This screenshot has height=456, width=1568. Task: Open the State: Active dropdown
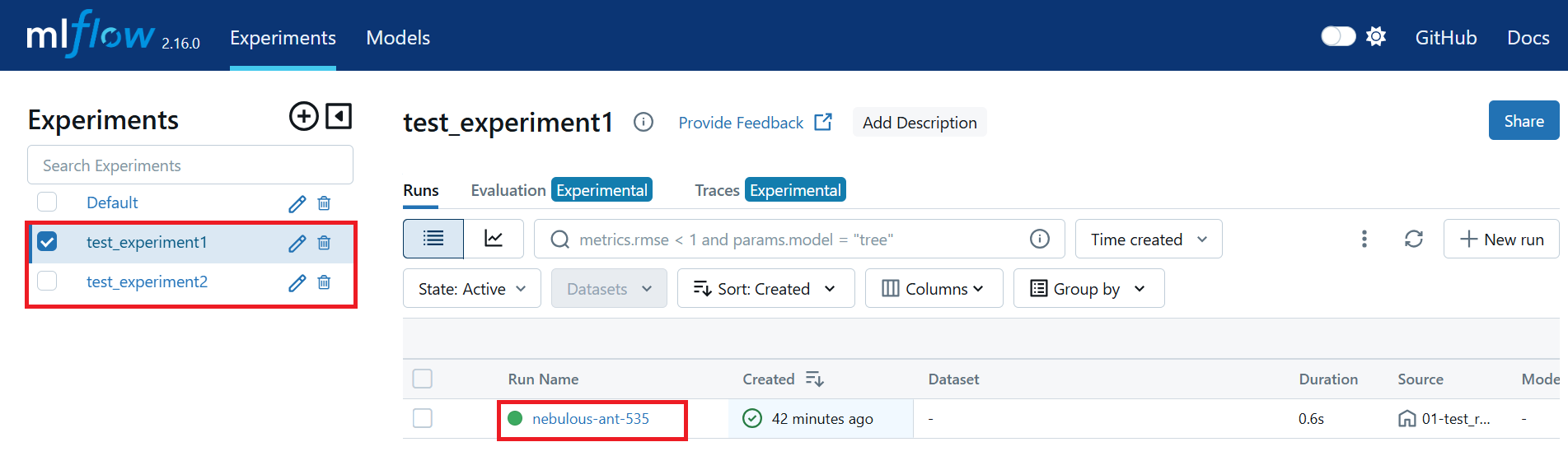click(x=472, y=288)
